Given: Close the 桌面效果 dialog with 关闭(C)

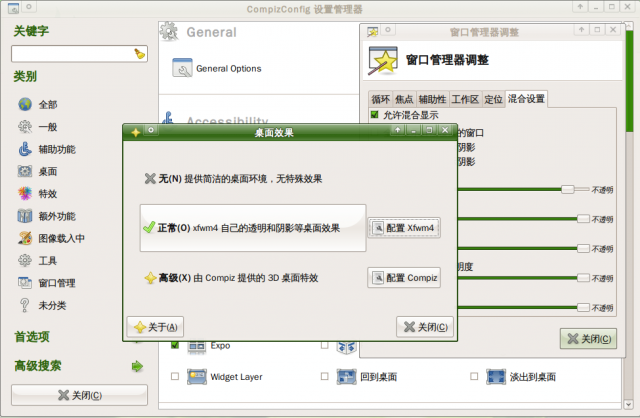Looking at the screenshot, I should [425, 327].
